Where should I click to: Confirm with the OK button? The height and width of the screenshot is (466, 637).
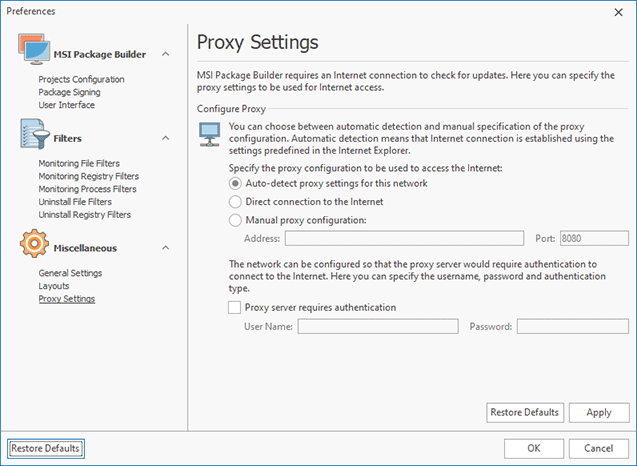pos(534,449)
